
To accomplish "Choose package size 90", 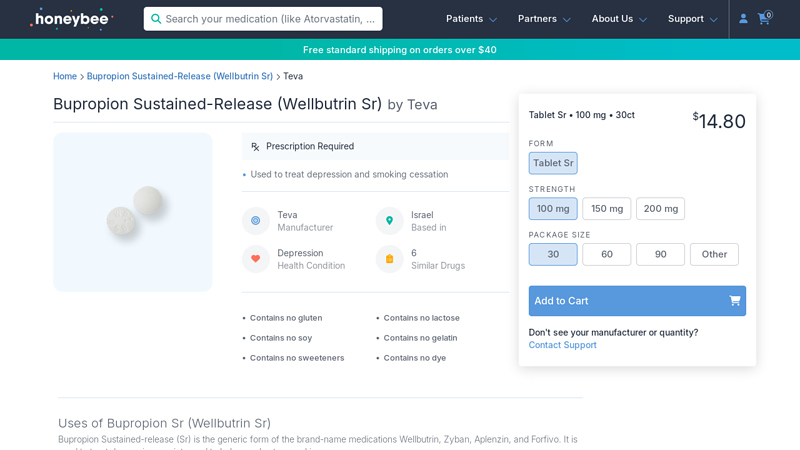I will (x=660, y=254).
